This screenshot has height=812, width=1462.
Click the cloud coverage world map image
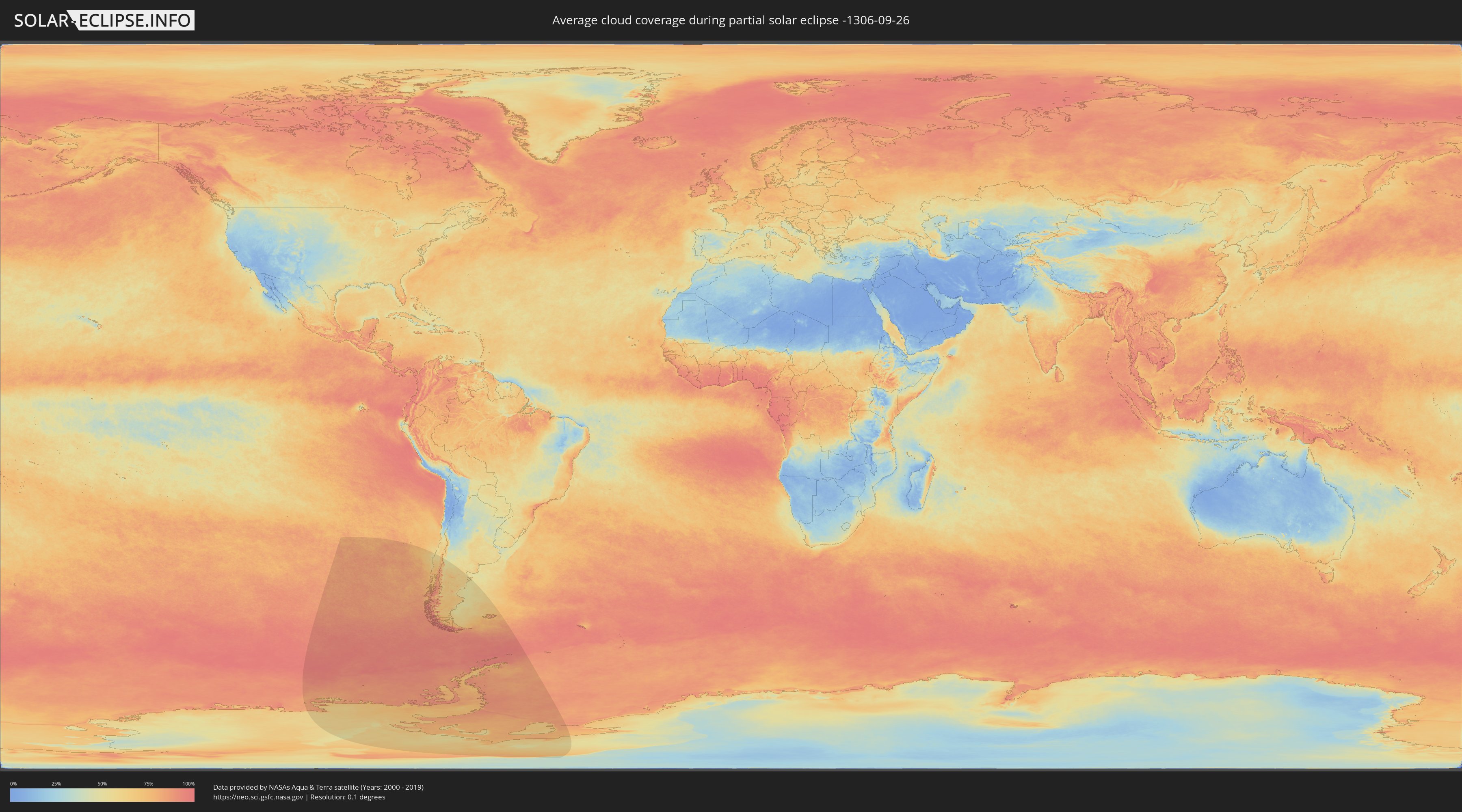coord(731,406)
